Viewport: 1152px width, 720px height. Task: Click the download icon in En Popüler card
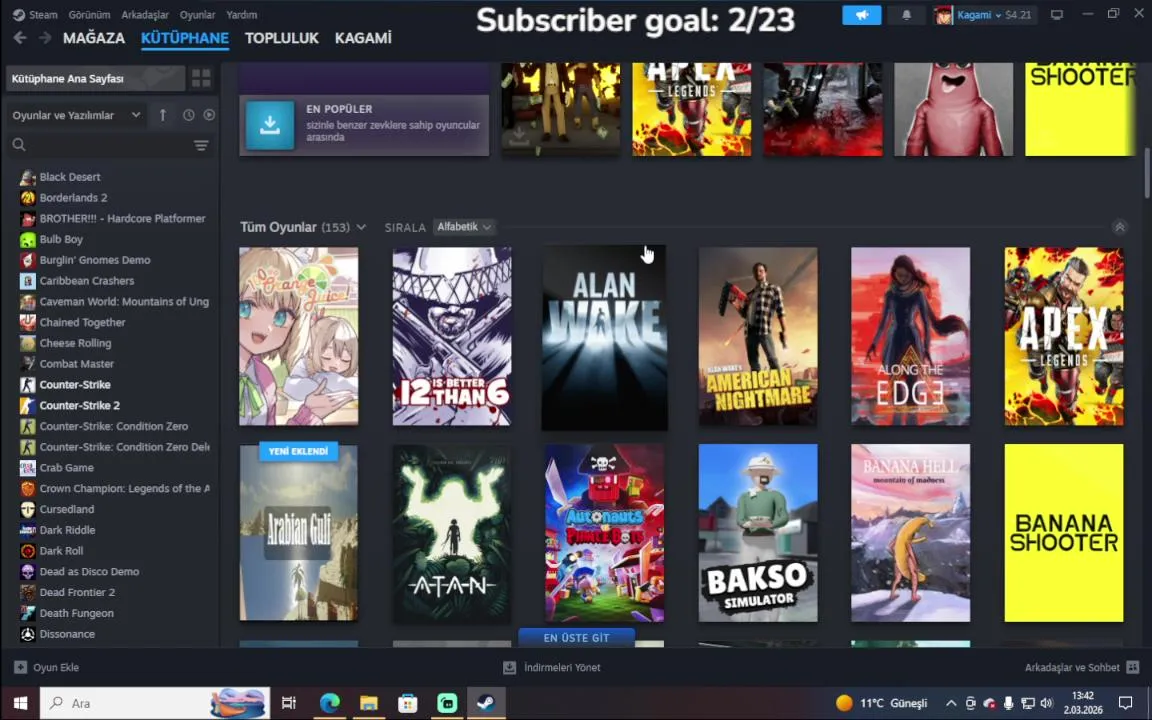click(270, 125)
